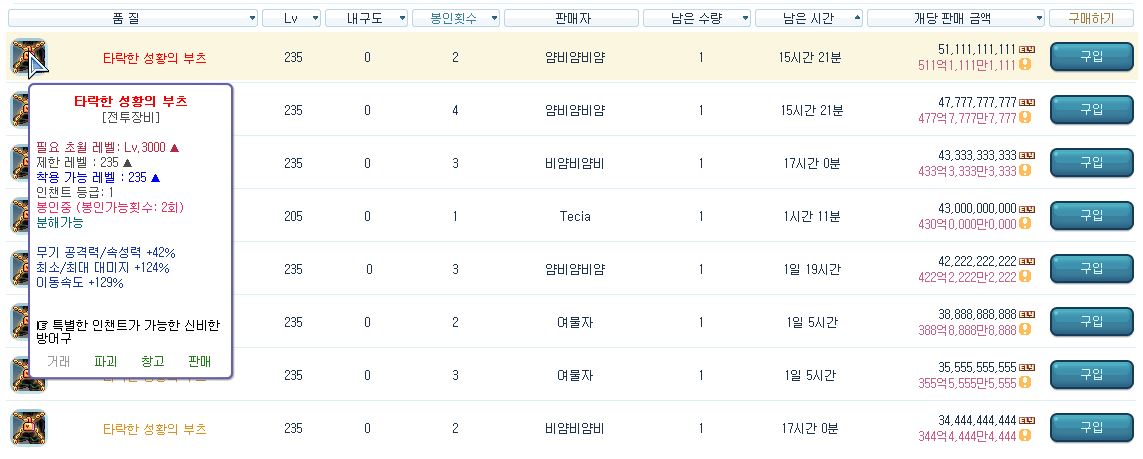
Task: Buy the item priced 51,111,111,111 with 구입
Action: click(1091, 57)
